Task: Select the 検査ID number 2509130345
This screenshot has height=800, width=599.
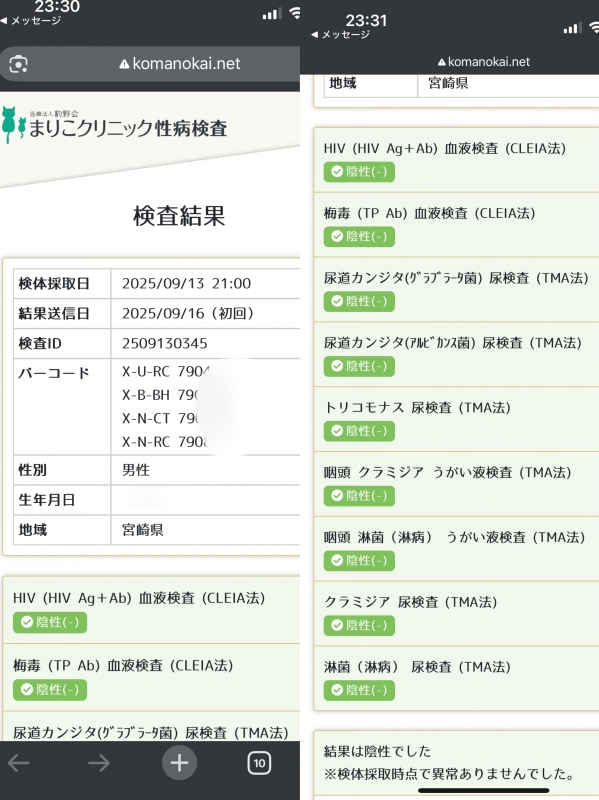Action: (164, 343)
